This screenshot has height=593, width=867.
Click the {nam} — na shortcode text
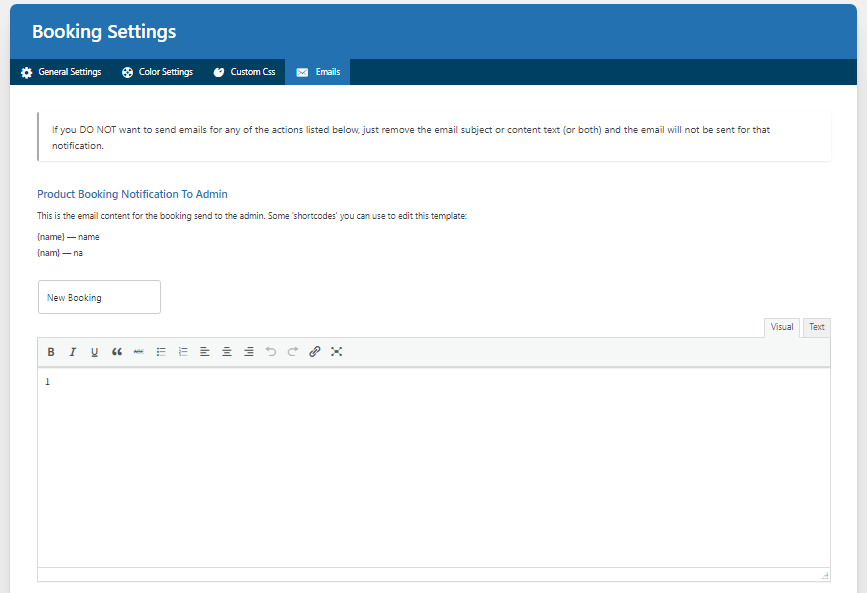pos(60,253)
